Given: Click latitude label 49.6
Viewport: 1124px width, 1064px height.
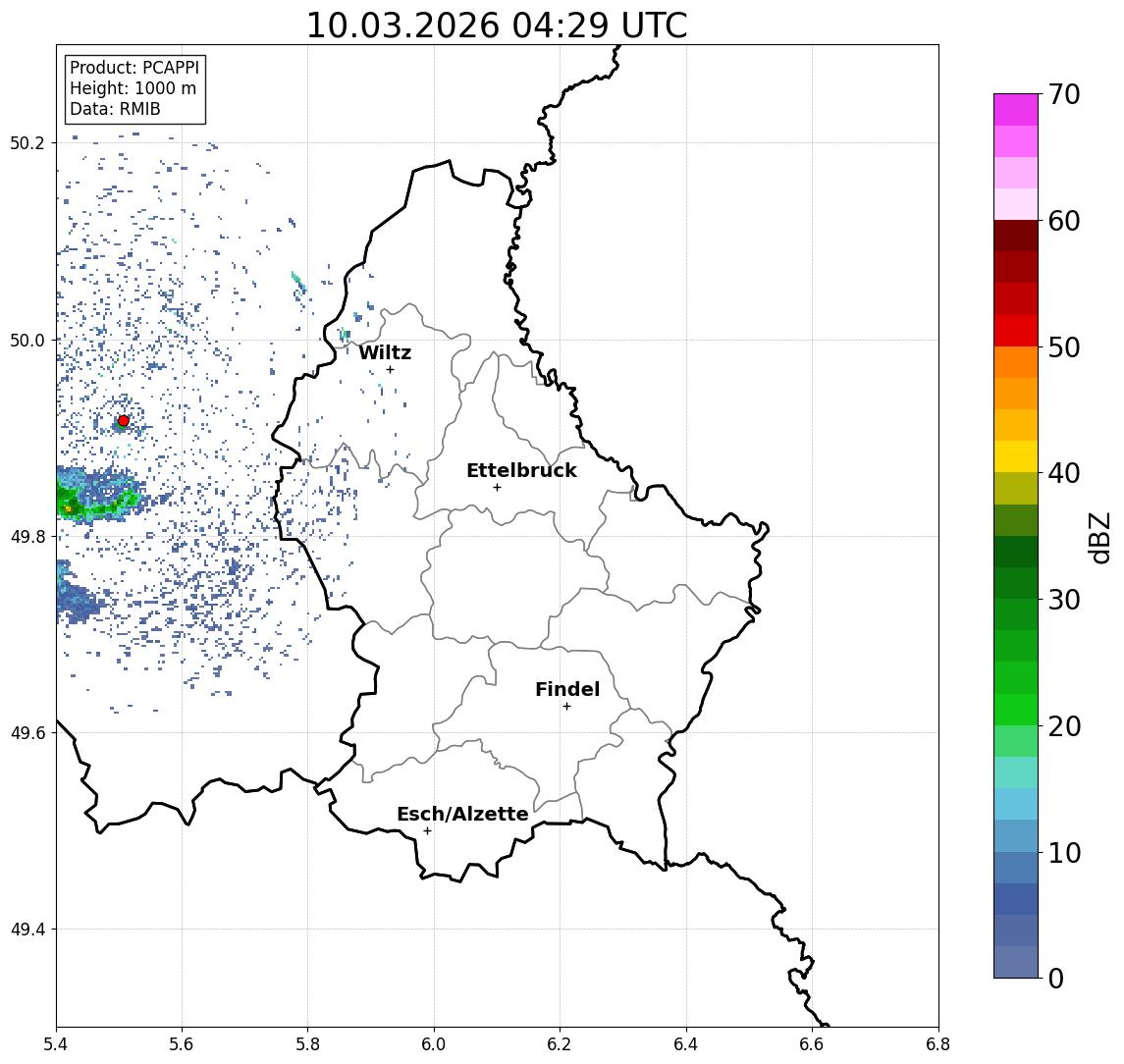Looking at the screenshot, I should point(27,733).
